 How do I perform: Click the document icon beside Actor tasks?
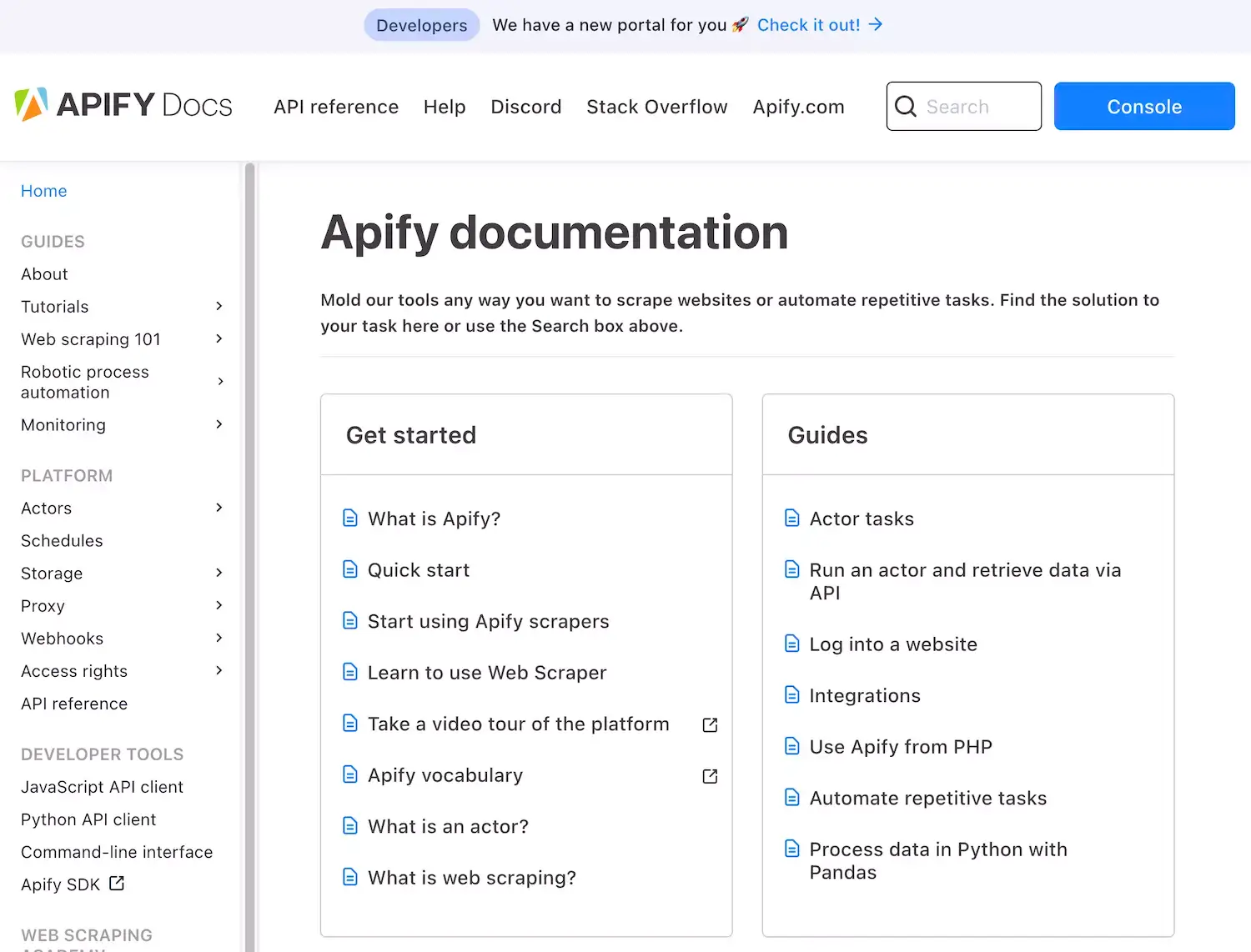791,517
